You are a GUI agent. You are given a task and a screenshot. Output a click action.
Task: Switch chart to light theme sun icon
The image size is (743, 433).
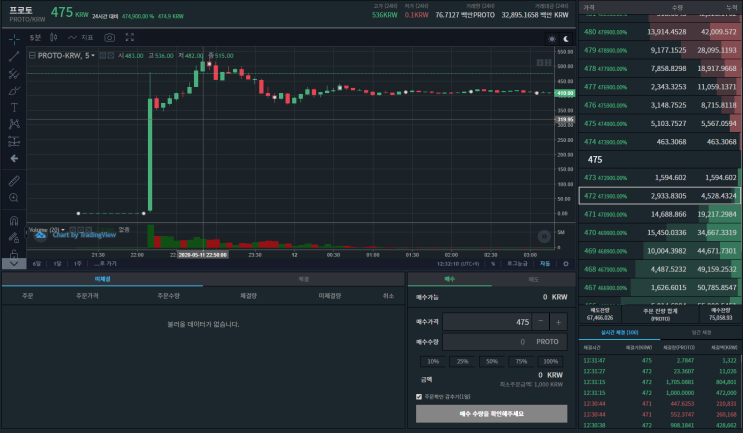tap(552, 39)
